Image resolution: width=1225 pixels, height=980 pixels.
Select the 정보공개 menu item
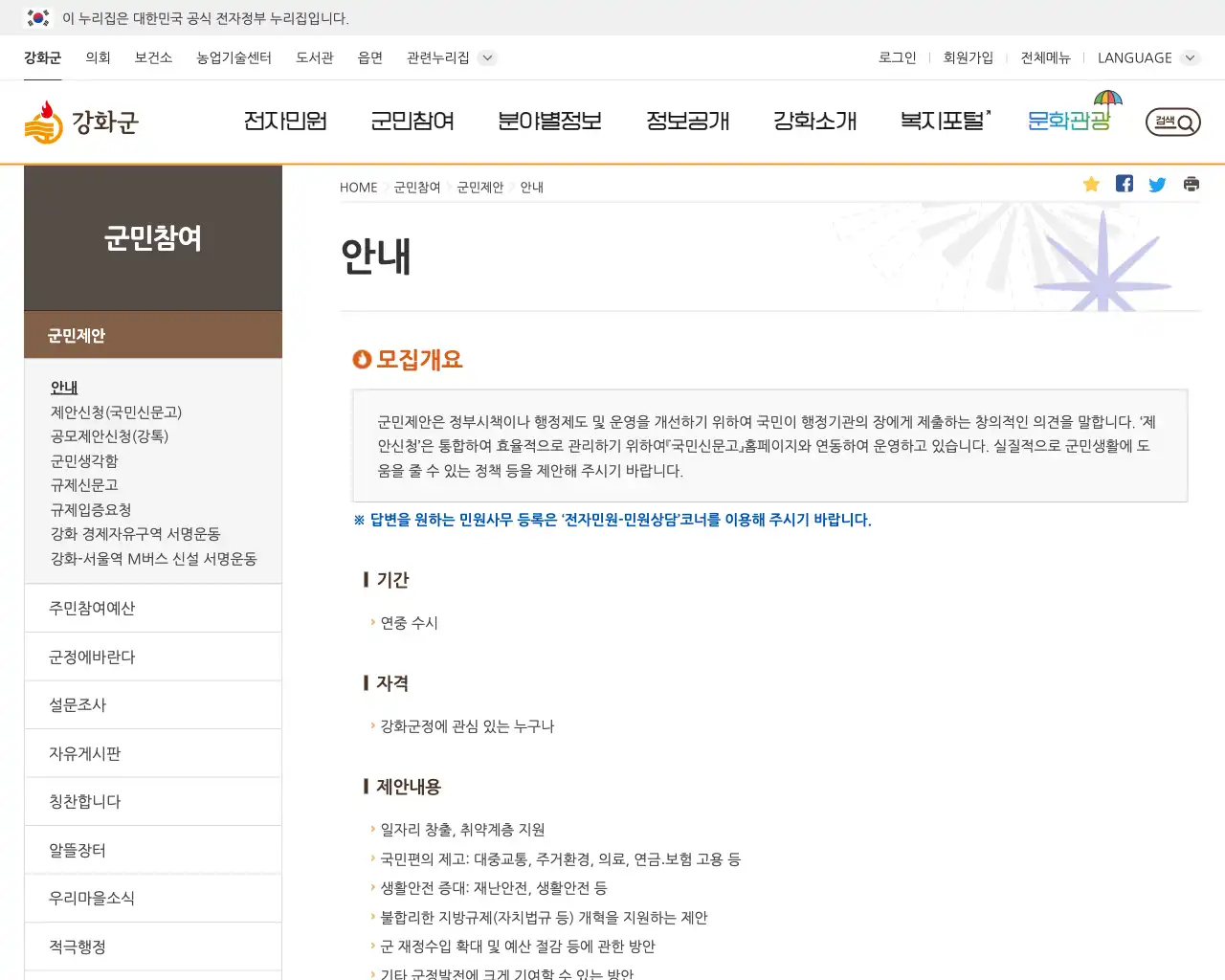pos(688,122)
